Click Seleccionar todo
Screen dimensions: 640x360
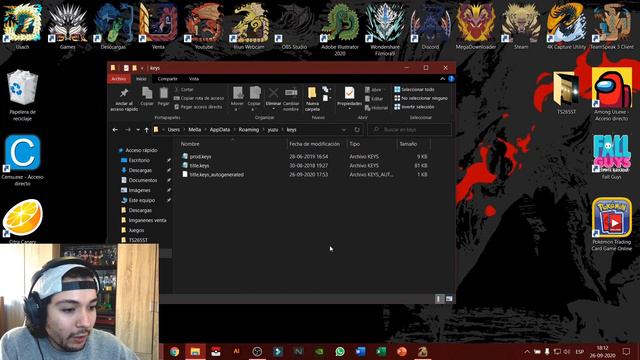[x=414, y=89]
